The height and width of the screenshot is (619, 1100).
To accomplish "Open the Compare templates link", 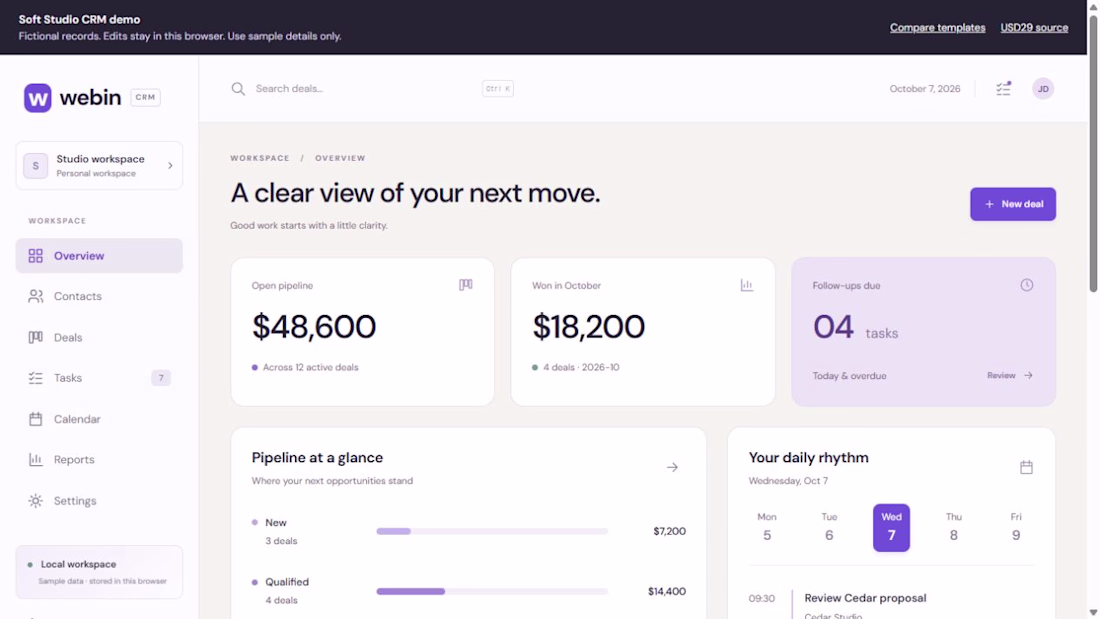I will [937, 27].
